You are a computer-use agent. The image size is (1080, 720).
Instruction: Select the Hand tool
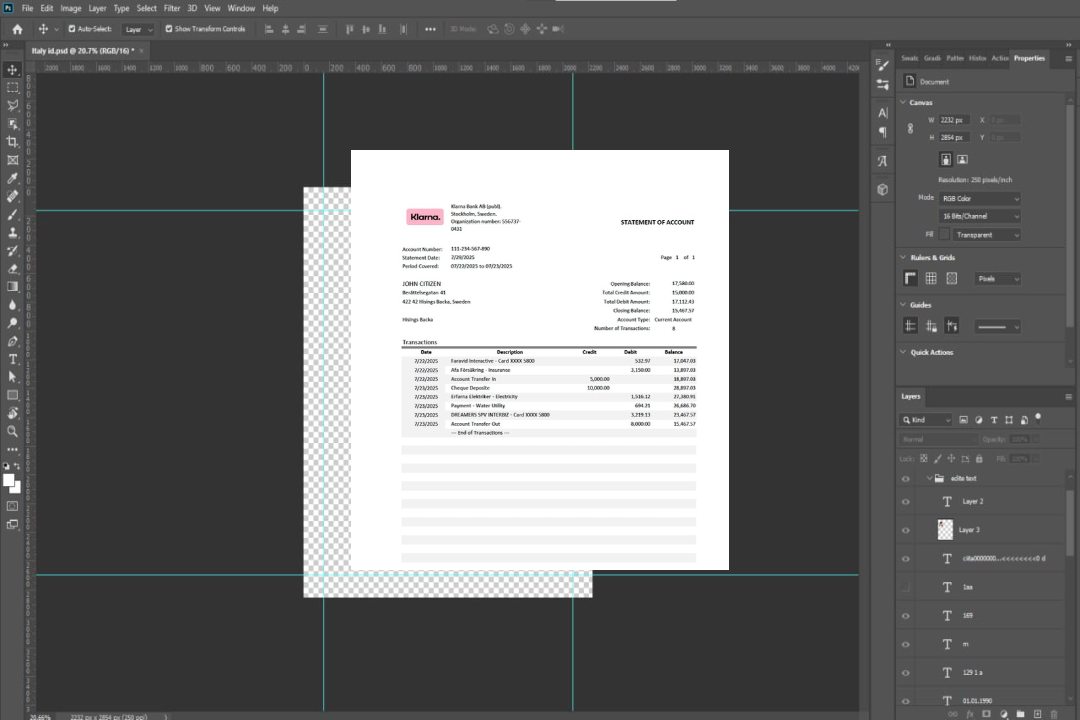pos(12,413)
